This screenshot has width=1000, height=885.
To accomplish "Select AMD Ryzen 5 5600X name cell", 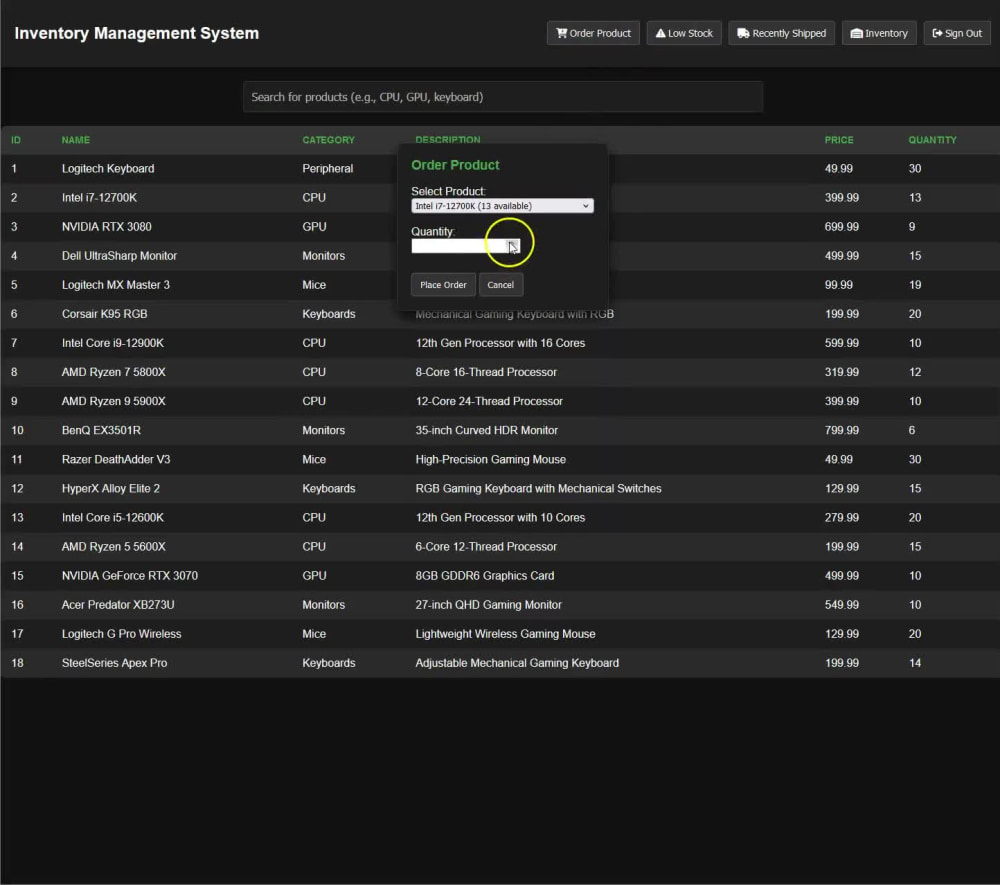I will click(x=114, y=546).
